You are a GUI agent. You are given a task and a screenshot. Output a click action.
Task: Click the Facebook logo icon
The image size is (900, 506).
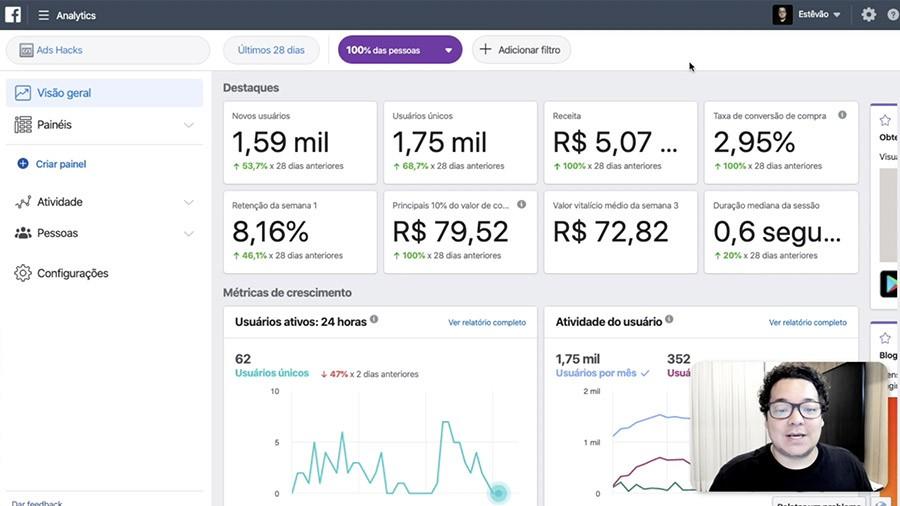tap(13, 14)
